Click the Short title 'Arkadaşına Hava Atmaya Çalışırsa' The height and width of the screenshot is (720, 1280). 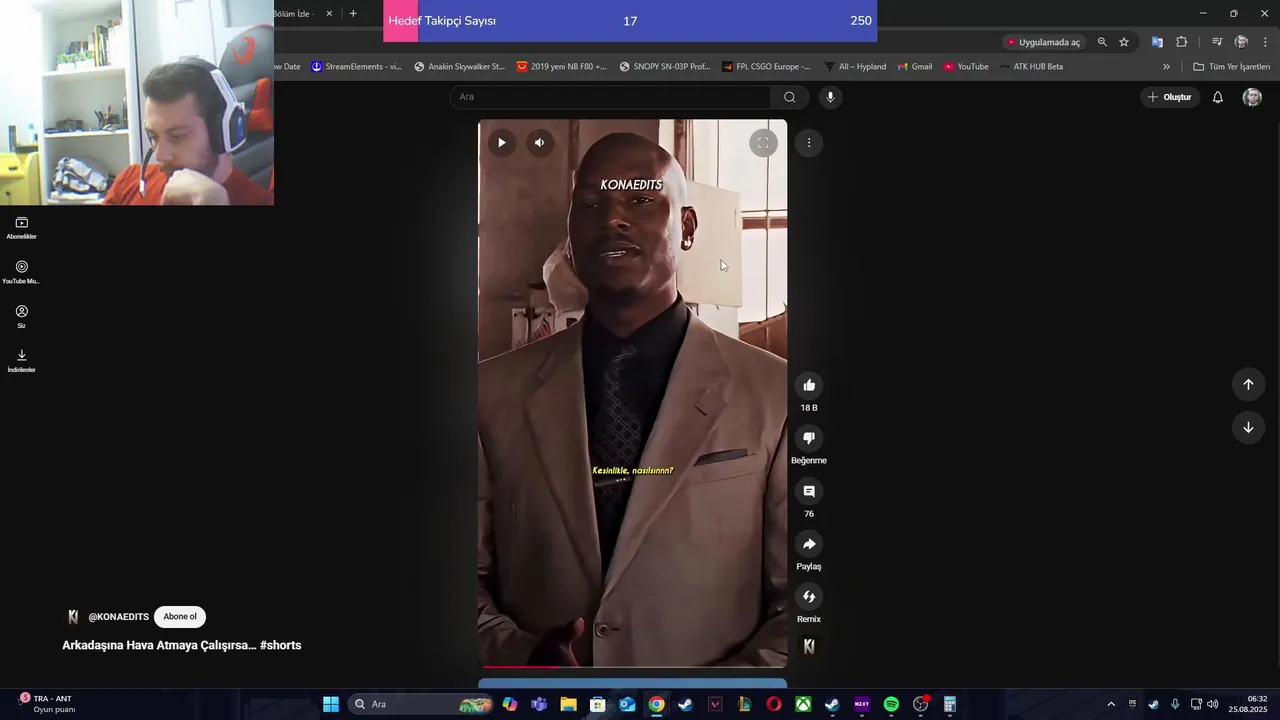click(x=182, y=645)
